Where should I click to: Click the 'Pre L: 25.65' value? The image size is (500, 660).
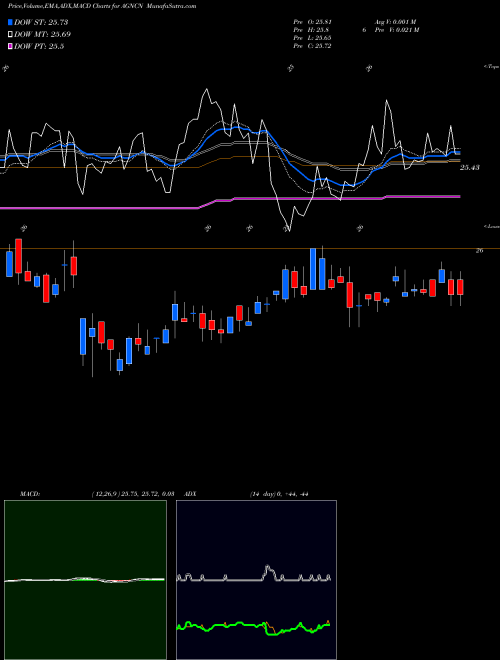coord(312,38)
